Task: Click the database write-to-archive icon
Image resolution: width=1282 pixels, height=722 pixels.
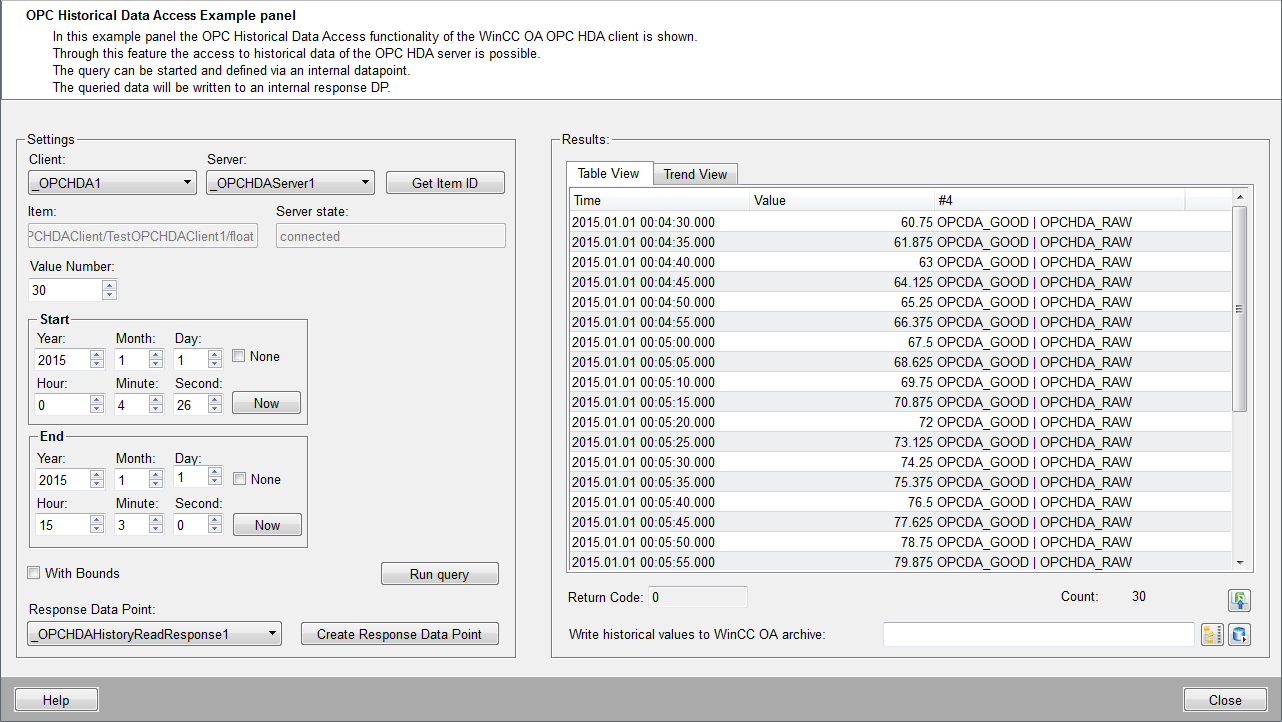Action: point(1239,634)
